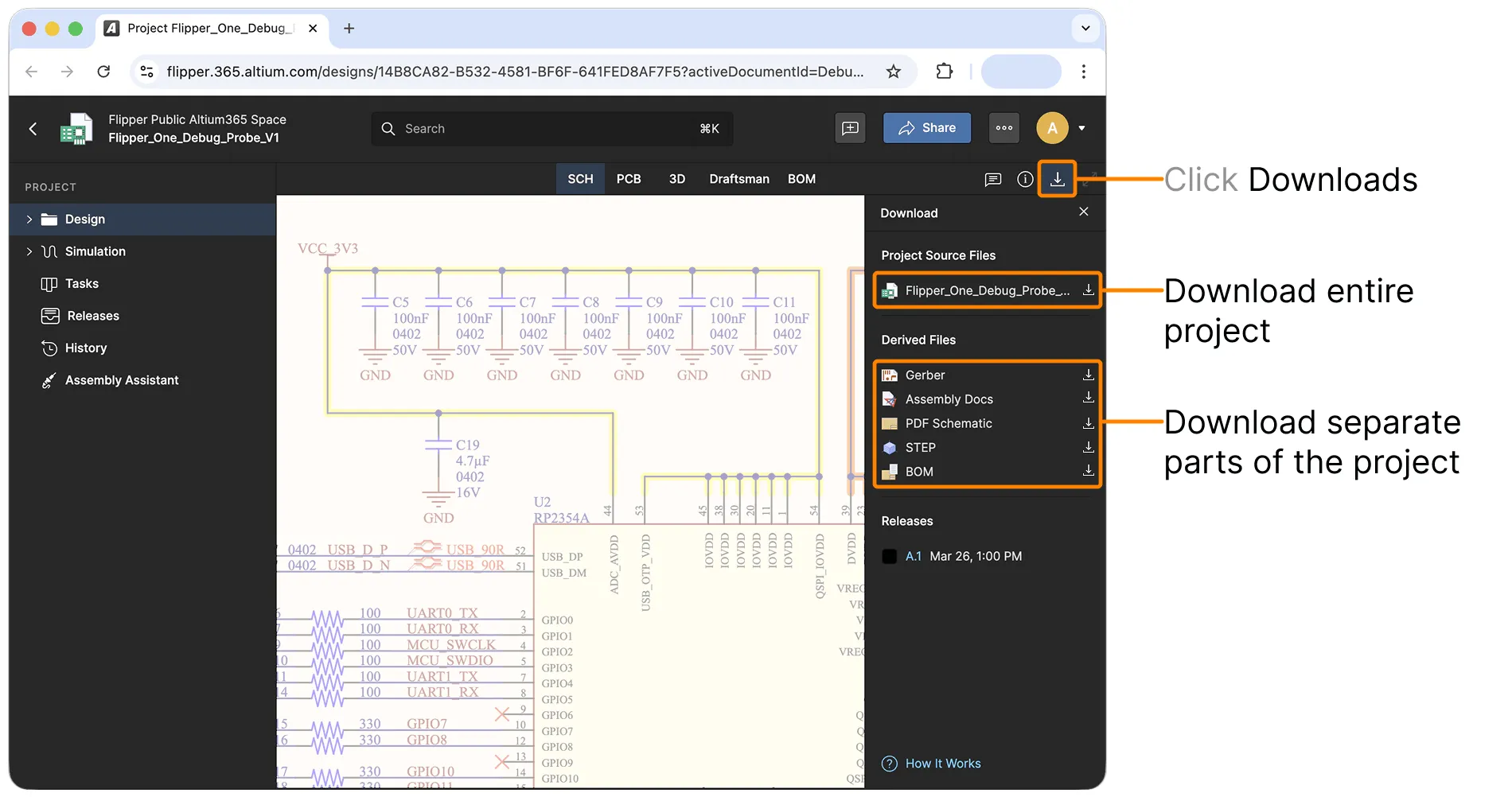Open Assembly Assistant in the sidebar
Image resolution: width=1512 pixels, height=797 pixels.
point(121,380)
